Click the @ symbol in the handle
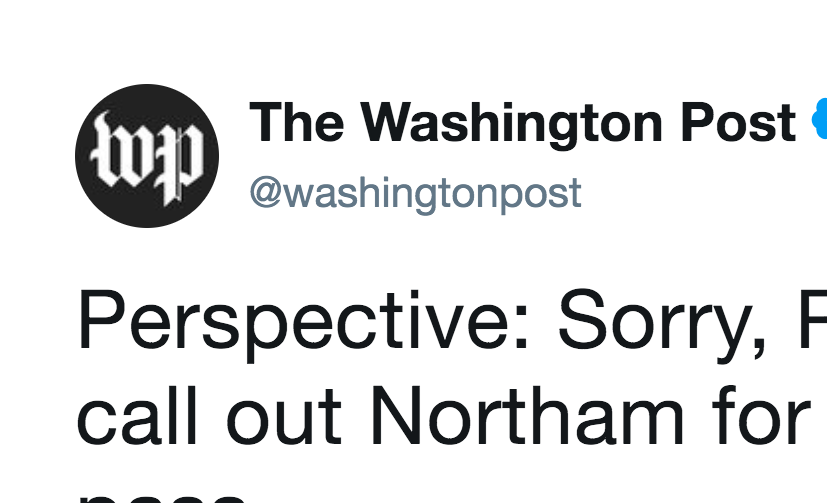Viewport: 827px width, 503px height. click(266, 194)
